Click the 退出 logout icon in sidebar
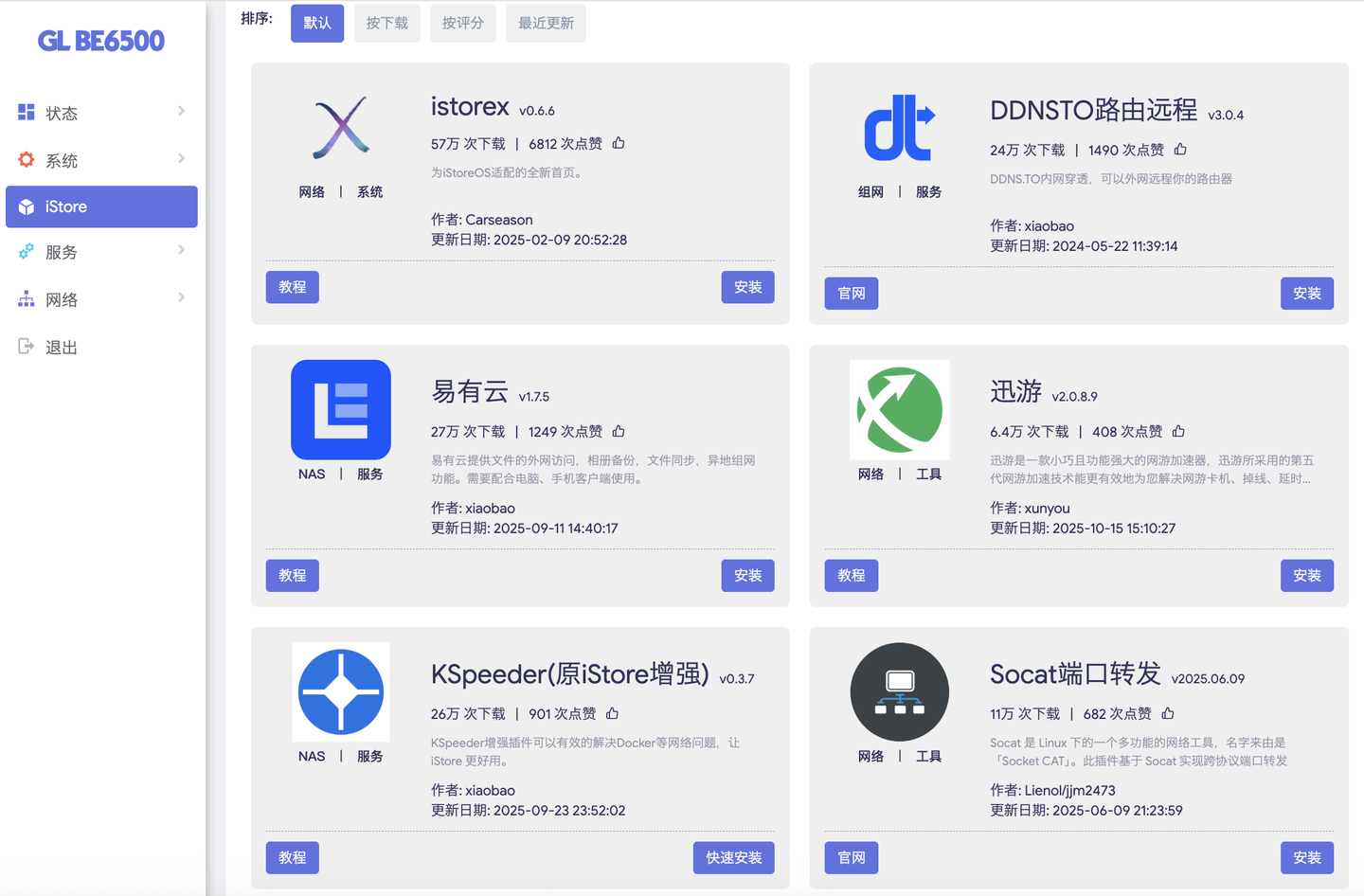Screen dimensions: 1364x896 coord(27,347)
